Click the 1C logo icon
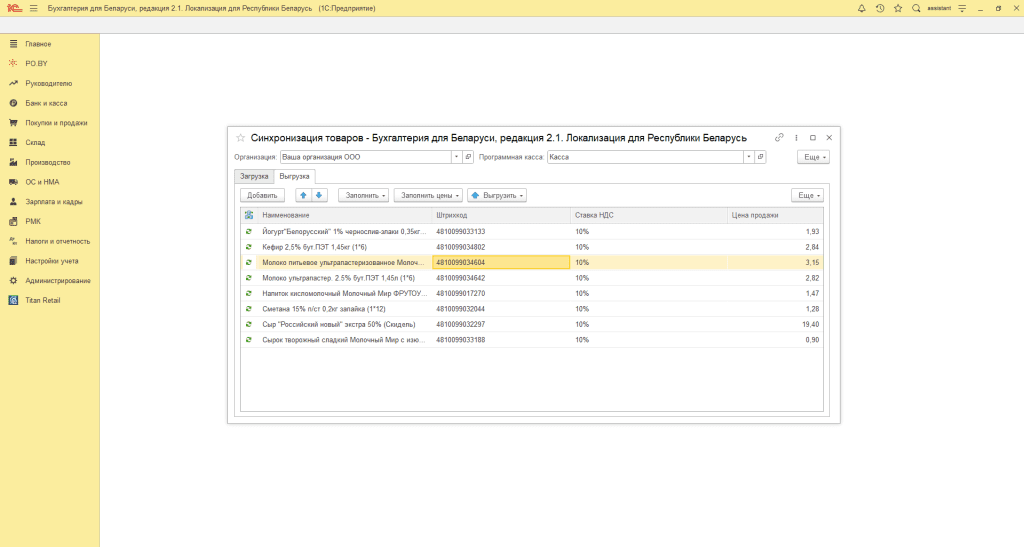Viewport: 1024px width, 547px height. click(x=14, y=8)
